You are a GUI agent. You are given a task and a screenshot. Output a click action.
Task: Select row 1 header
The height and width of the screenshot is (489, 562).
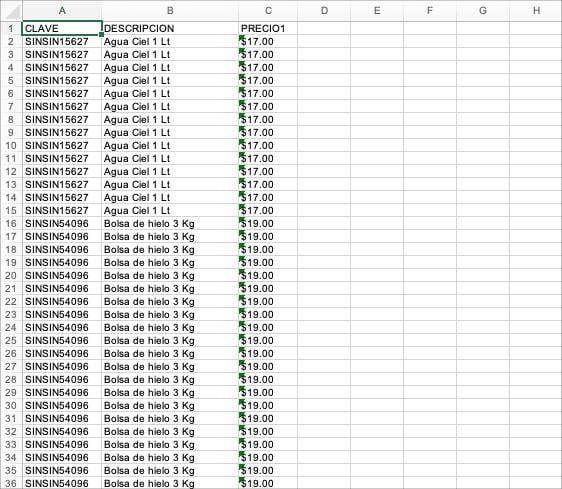(x=11, y=28)
